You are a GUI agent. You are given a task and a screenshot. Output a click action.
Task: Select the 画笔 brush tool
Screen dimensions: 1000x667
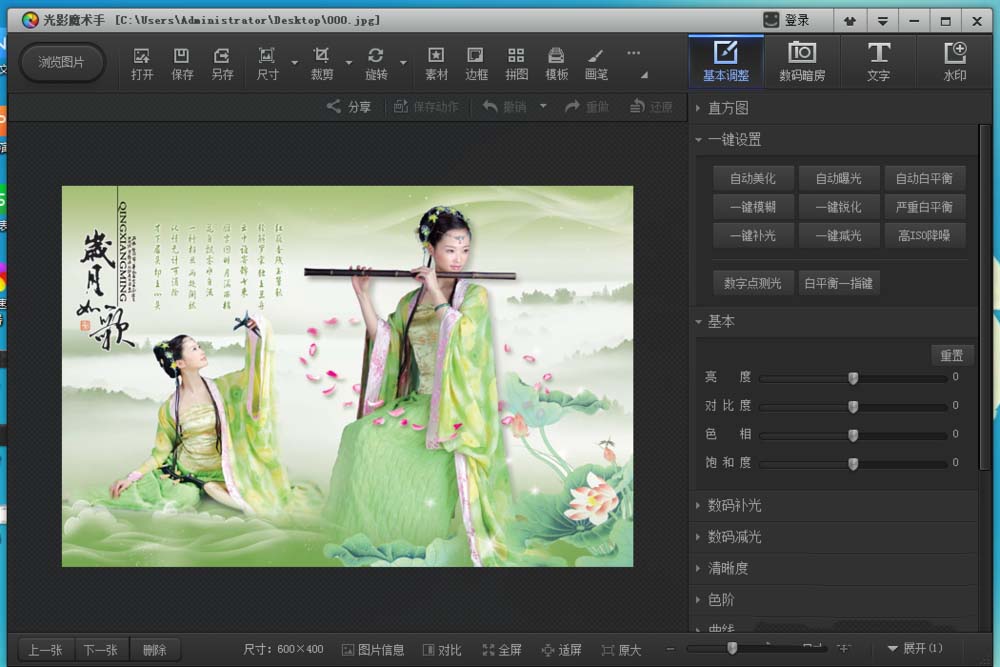tap(596, 64)
